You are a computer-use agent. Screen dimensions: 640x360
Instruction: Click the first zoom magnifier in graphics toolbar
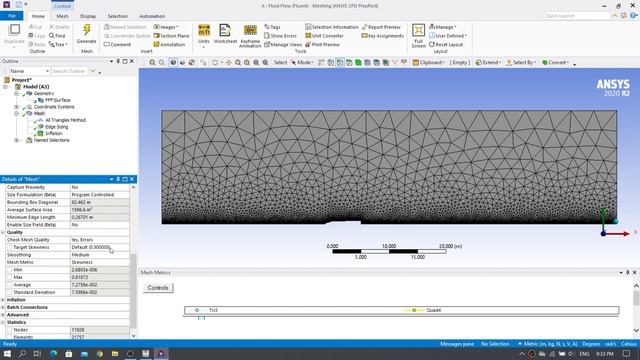click(x=152, y=62)
